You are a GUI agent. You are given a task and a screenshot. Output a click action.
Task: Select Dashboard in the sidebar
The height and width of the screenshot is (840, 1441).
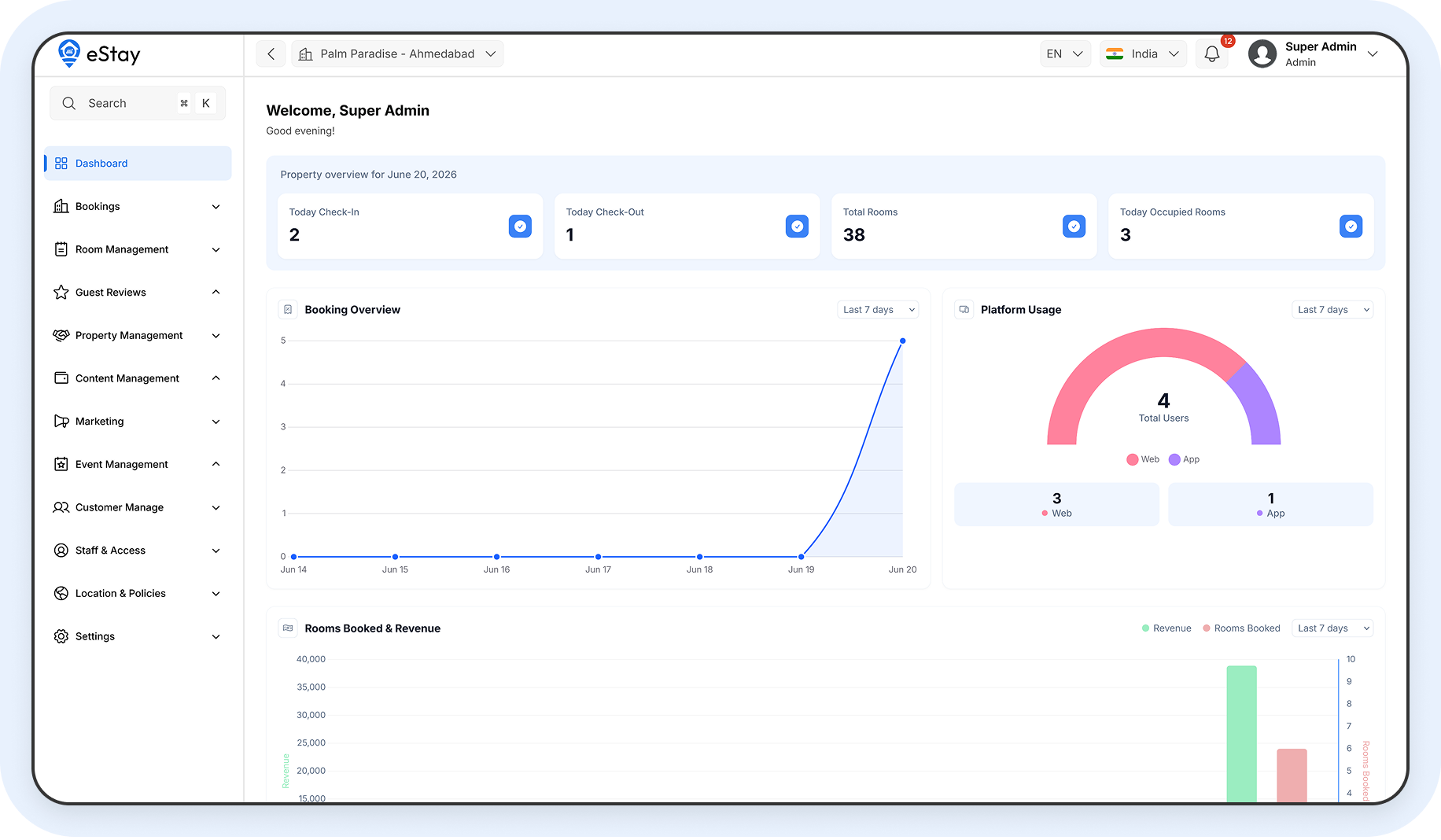click(138, 164)
